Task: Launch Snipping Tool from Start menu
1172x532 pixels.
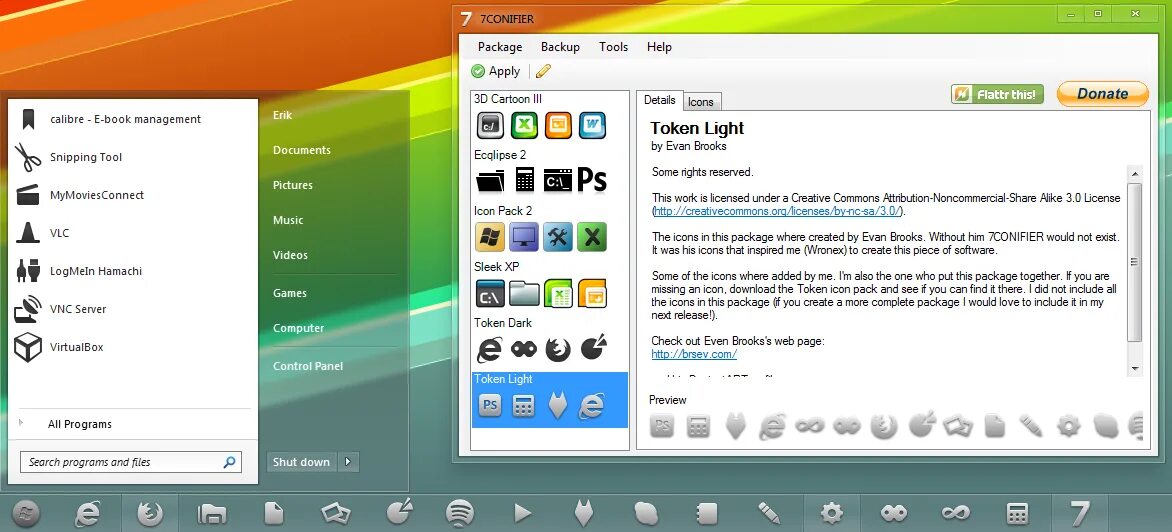Action: (x=133, y=157)
